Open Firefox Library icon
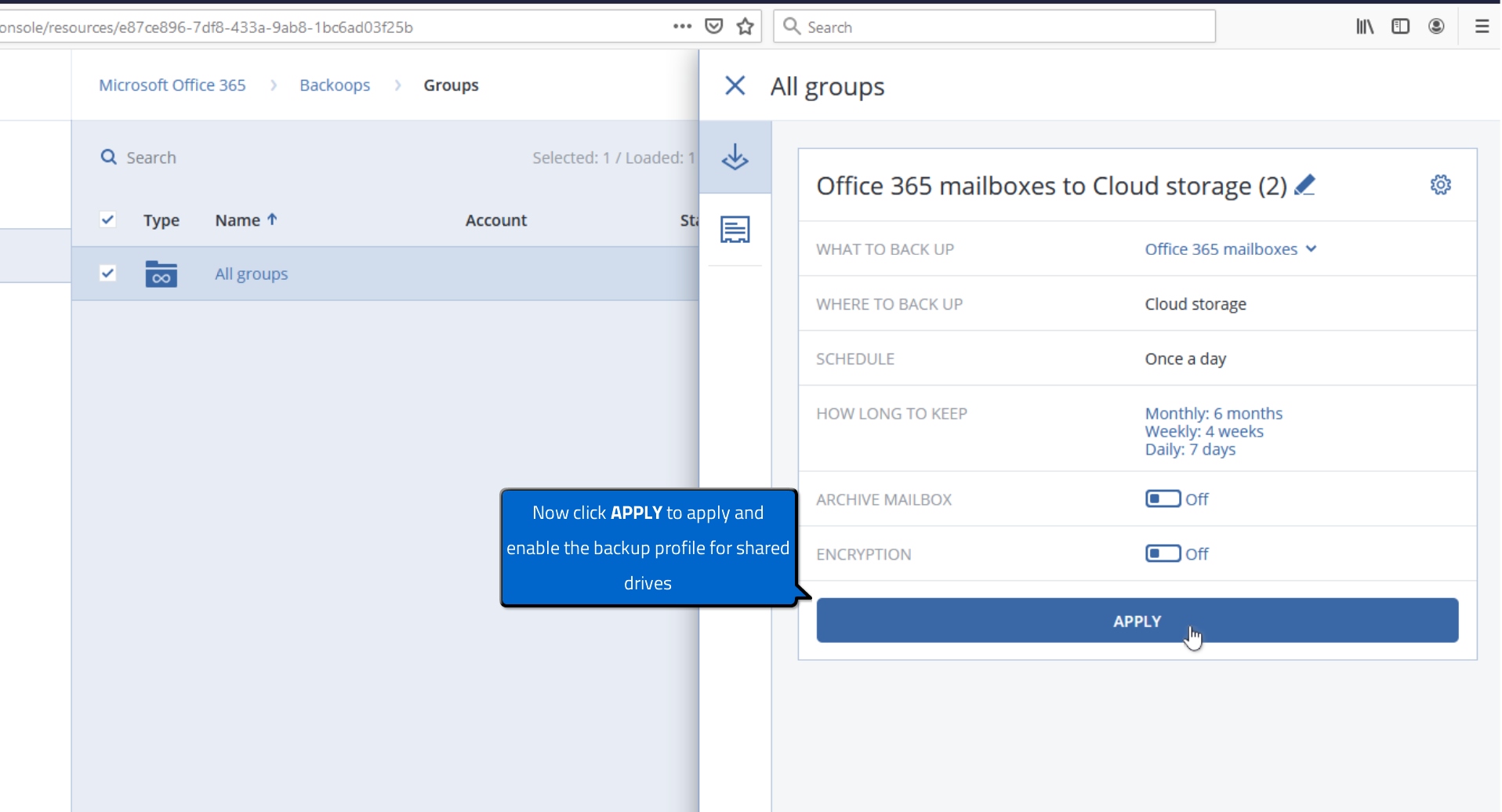Viewport: 1502px width, 812px height. pos(1365,27)
